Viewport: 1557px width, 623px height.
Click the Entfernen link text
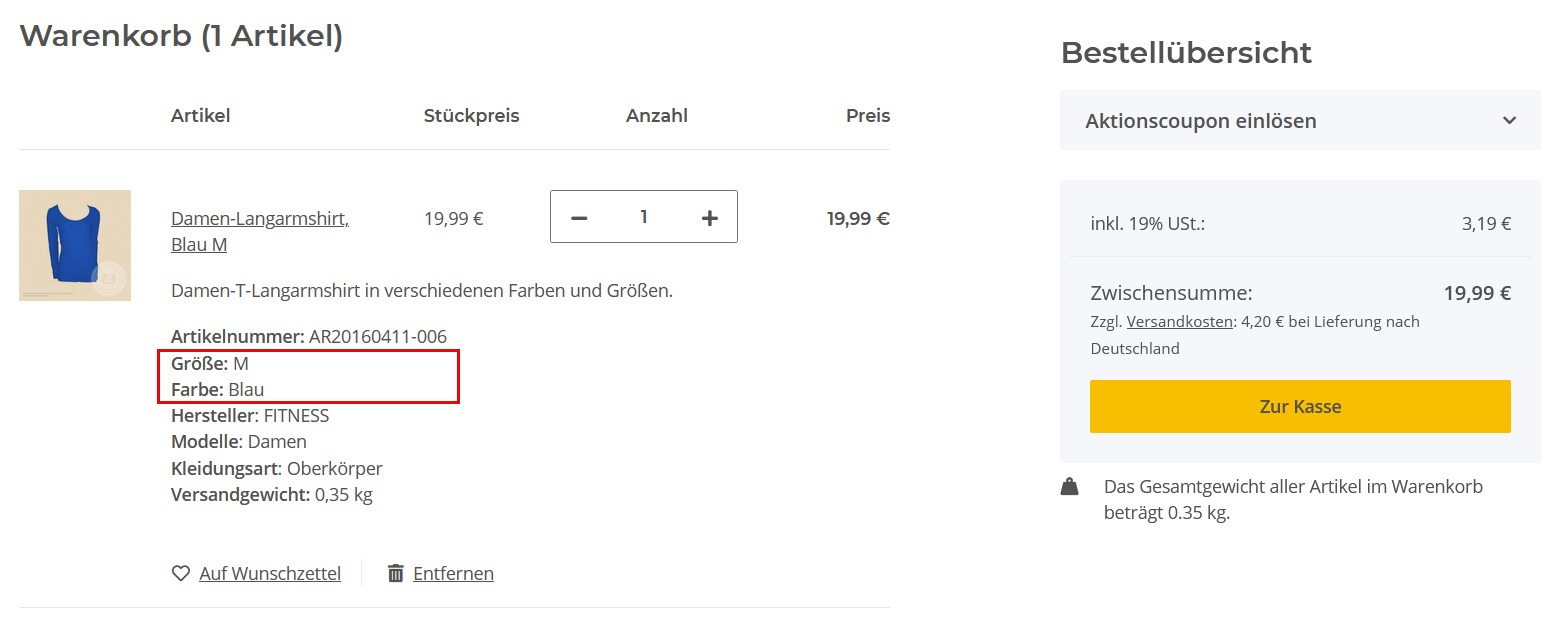(453, 573)
